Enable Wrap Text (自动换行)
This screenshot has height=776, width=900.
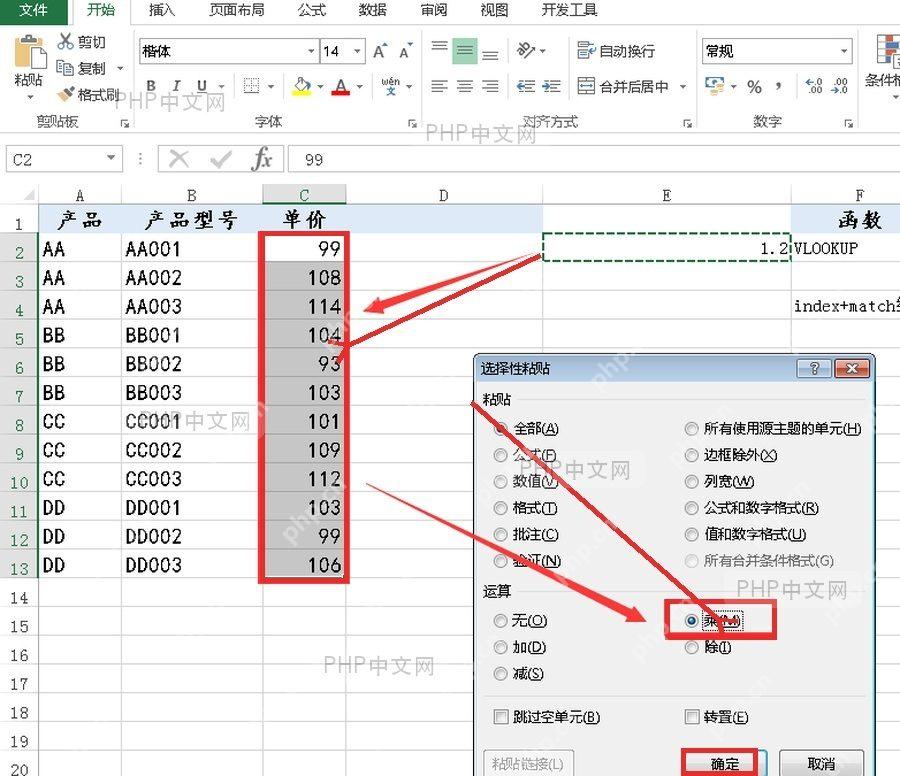pos(616,51)
